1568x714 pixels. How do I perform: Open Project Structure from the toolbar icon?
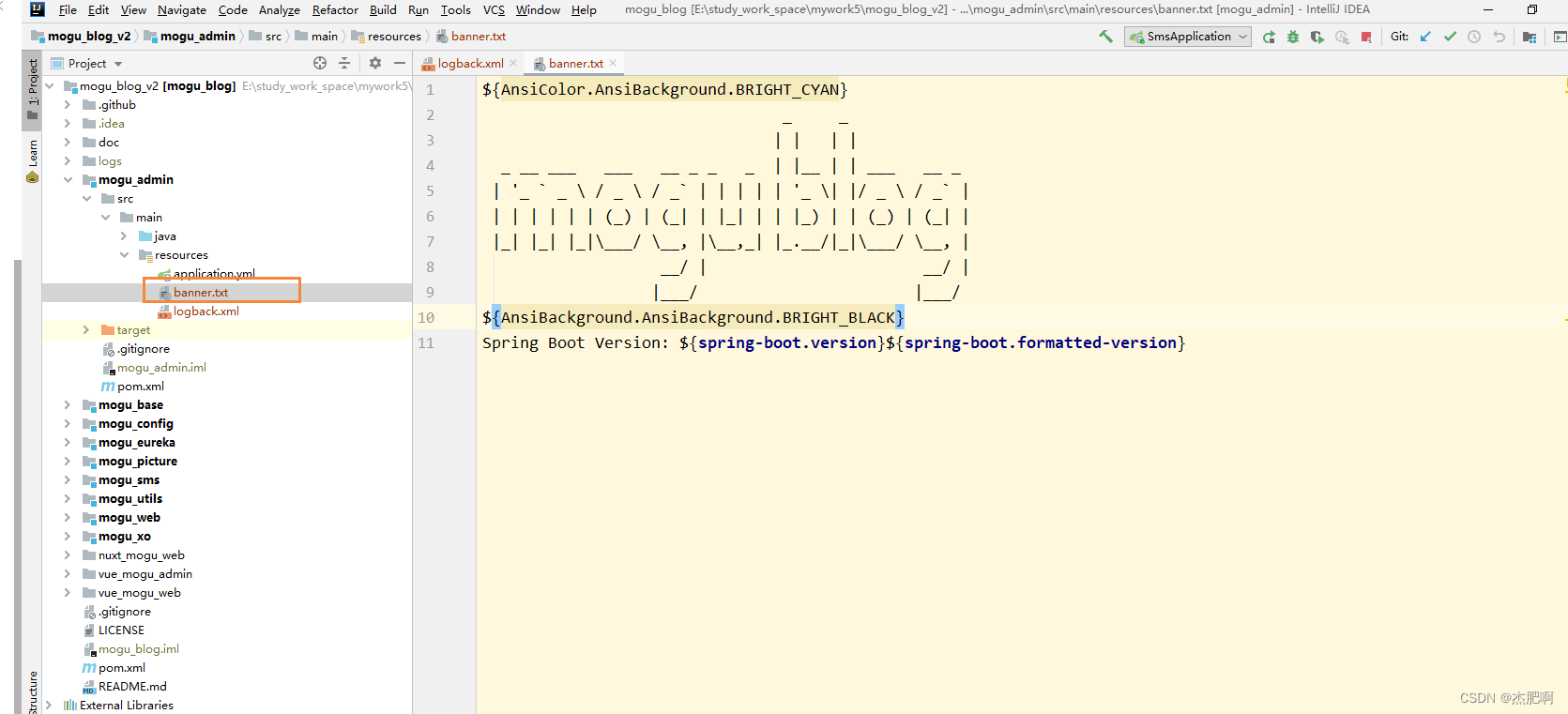1530,37
